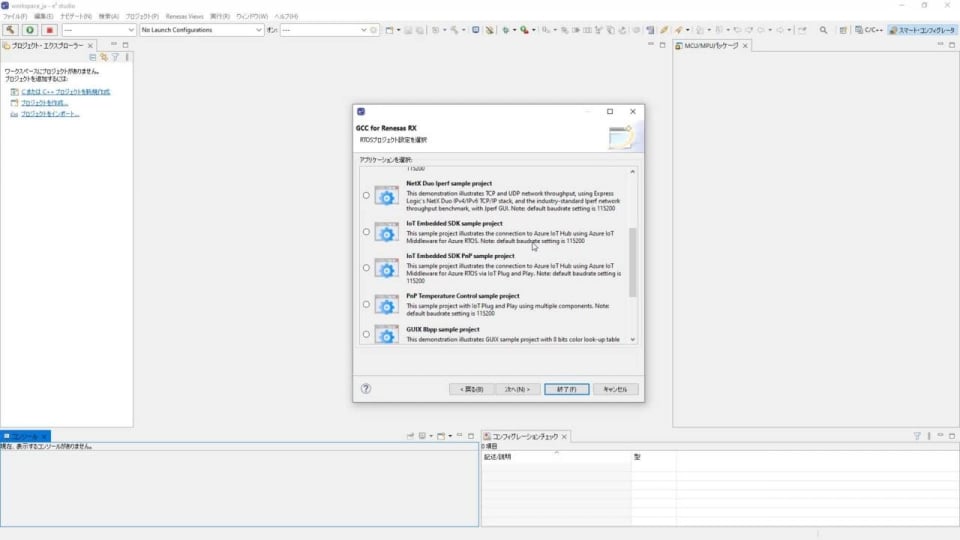Click the dialog list scrollbar thumb

(632, 262)
